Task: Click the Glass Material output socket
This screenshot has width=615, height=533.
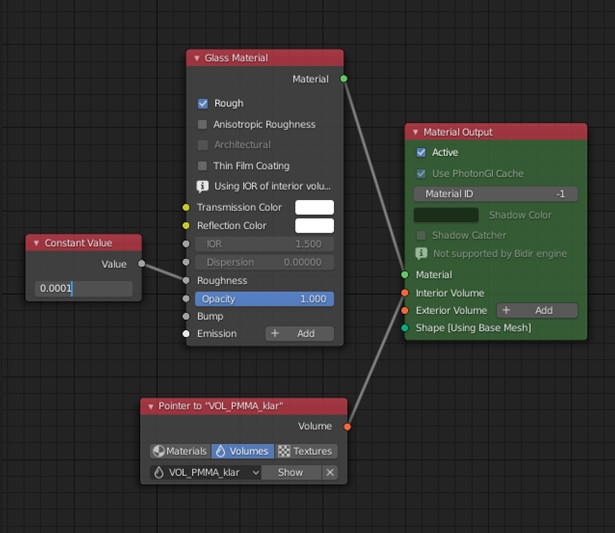Action: click(344, 78)
